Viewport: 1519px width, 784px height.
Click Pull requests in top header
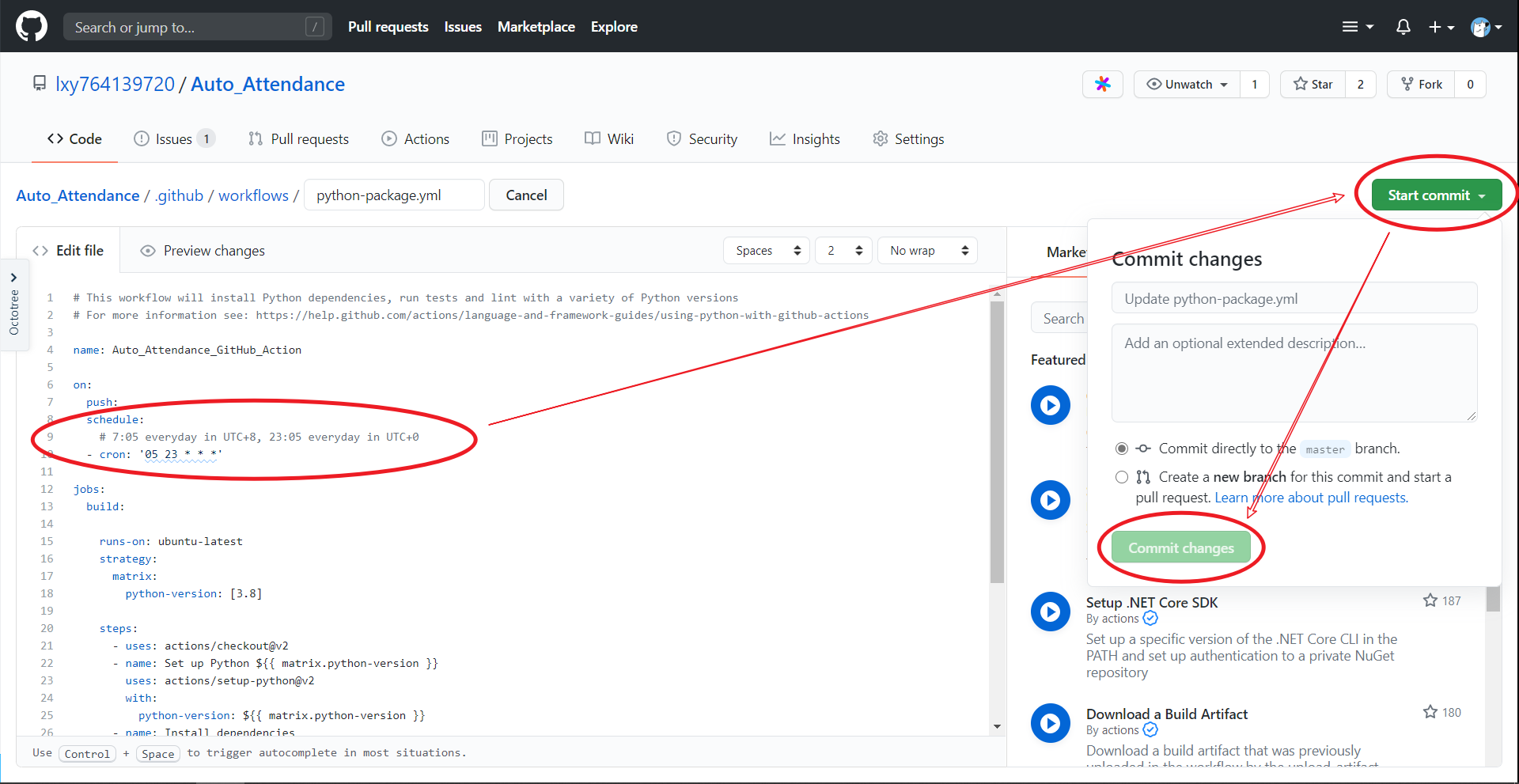coord(388,27)
